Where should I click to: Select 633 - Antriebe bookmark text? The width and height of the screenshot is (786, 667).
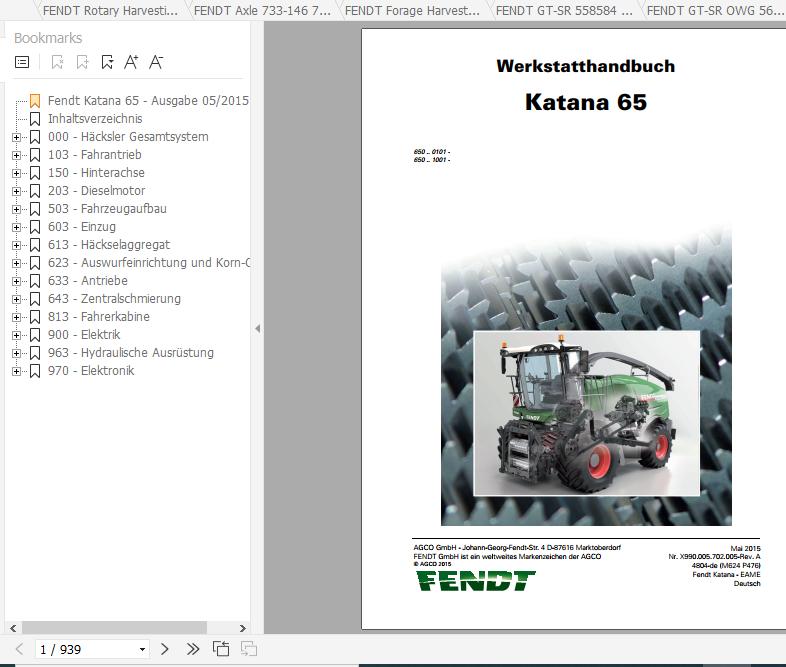88,281
